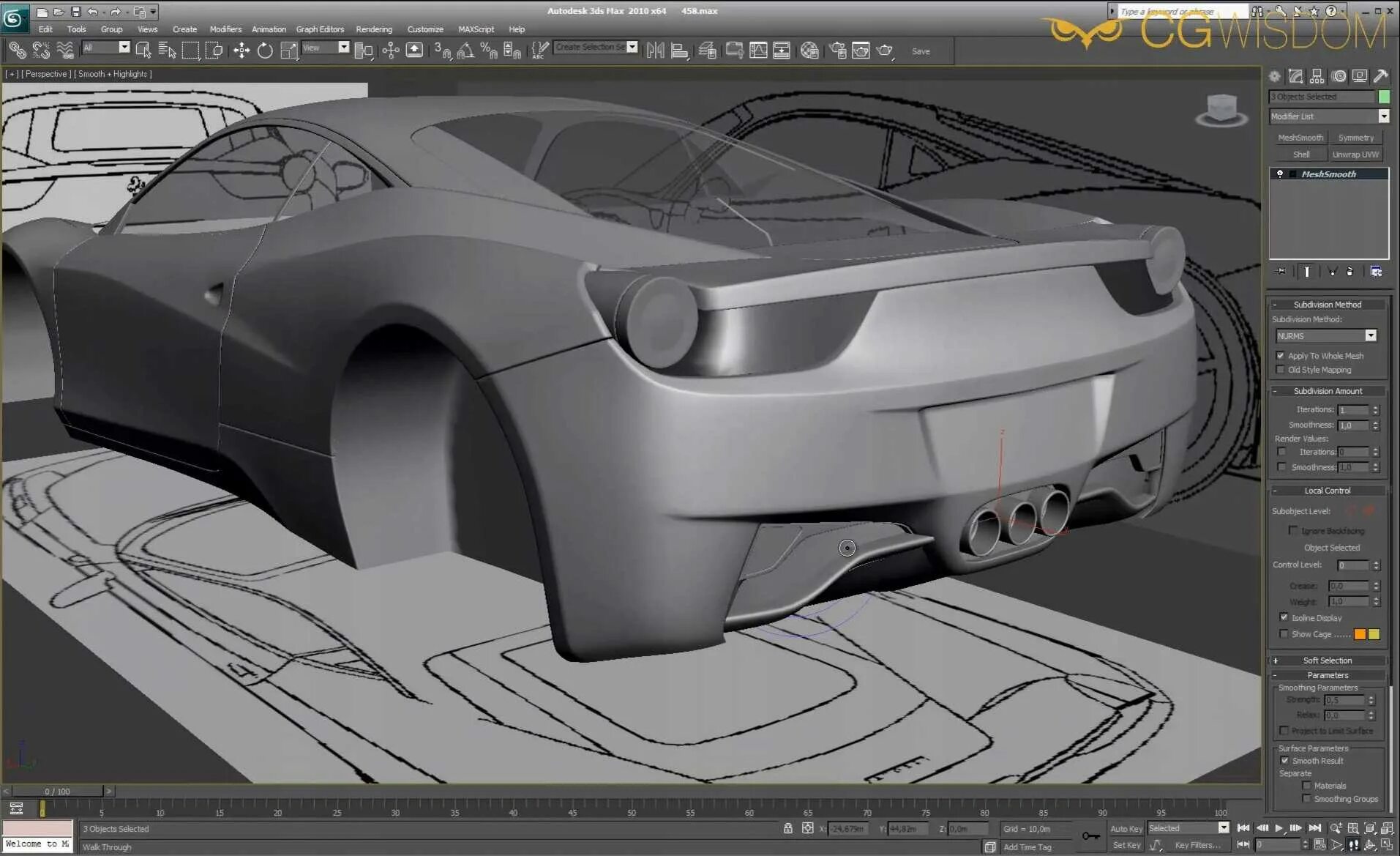Uncheck Smooth Result option
This screenshot has height=856, width=1400.
click(x=1284, y=761)
